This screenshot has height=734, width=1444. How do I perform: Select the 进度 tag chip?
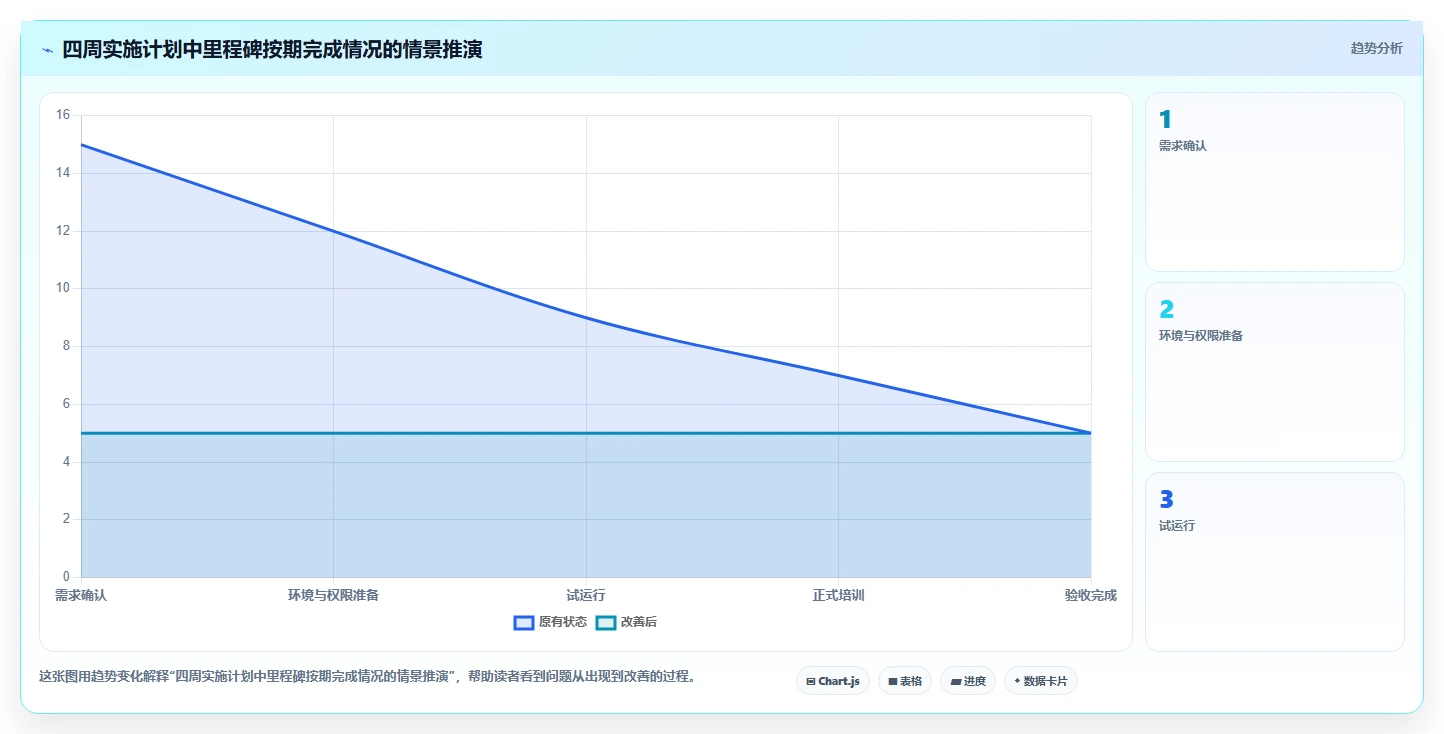(x=968, y=681)
